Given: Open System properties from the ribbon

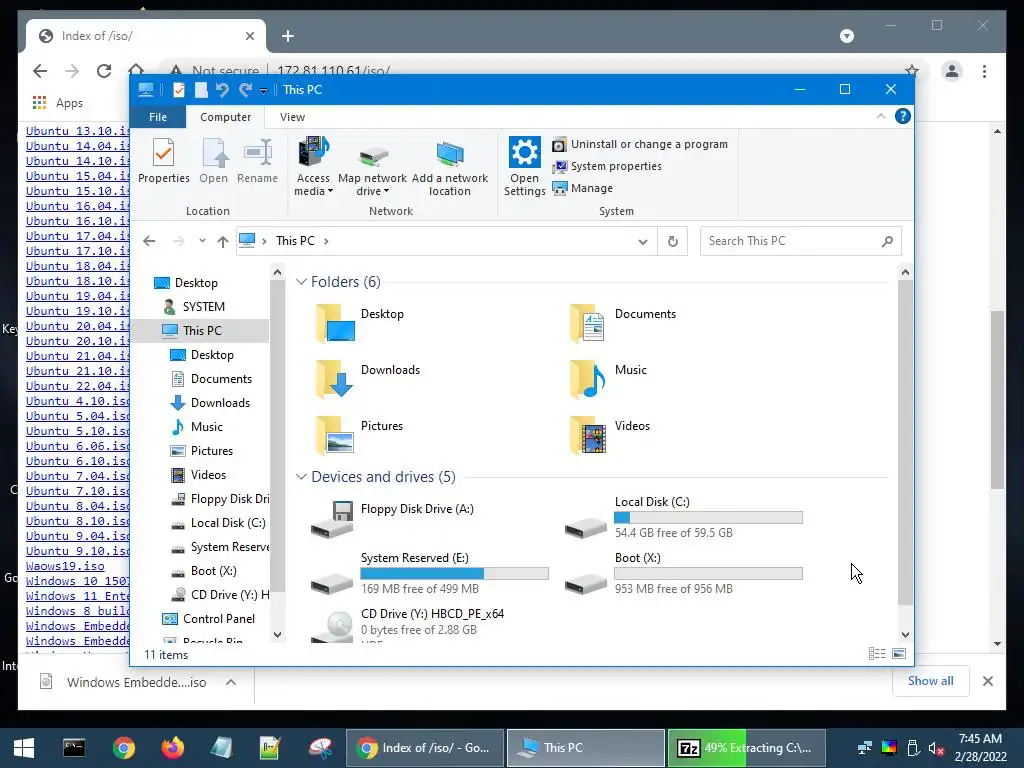Looking at the screenshot, I should point(607,167).
